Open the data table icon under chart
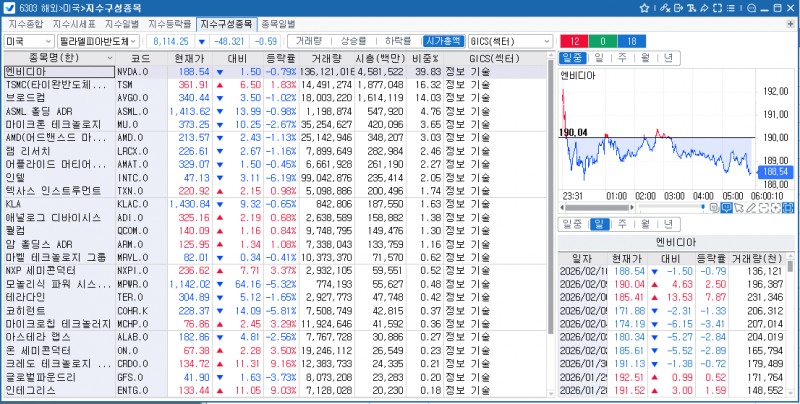The height and width of the screenshot is (404, 800). coord(714,208)
